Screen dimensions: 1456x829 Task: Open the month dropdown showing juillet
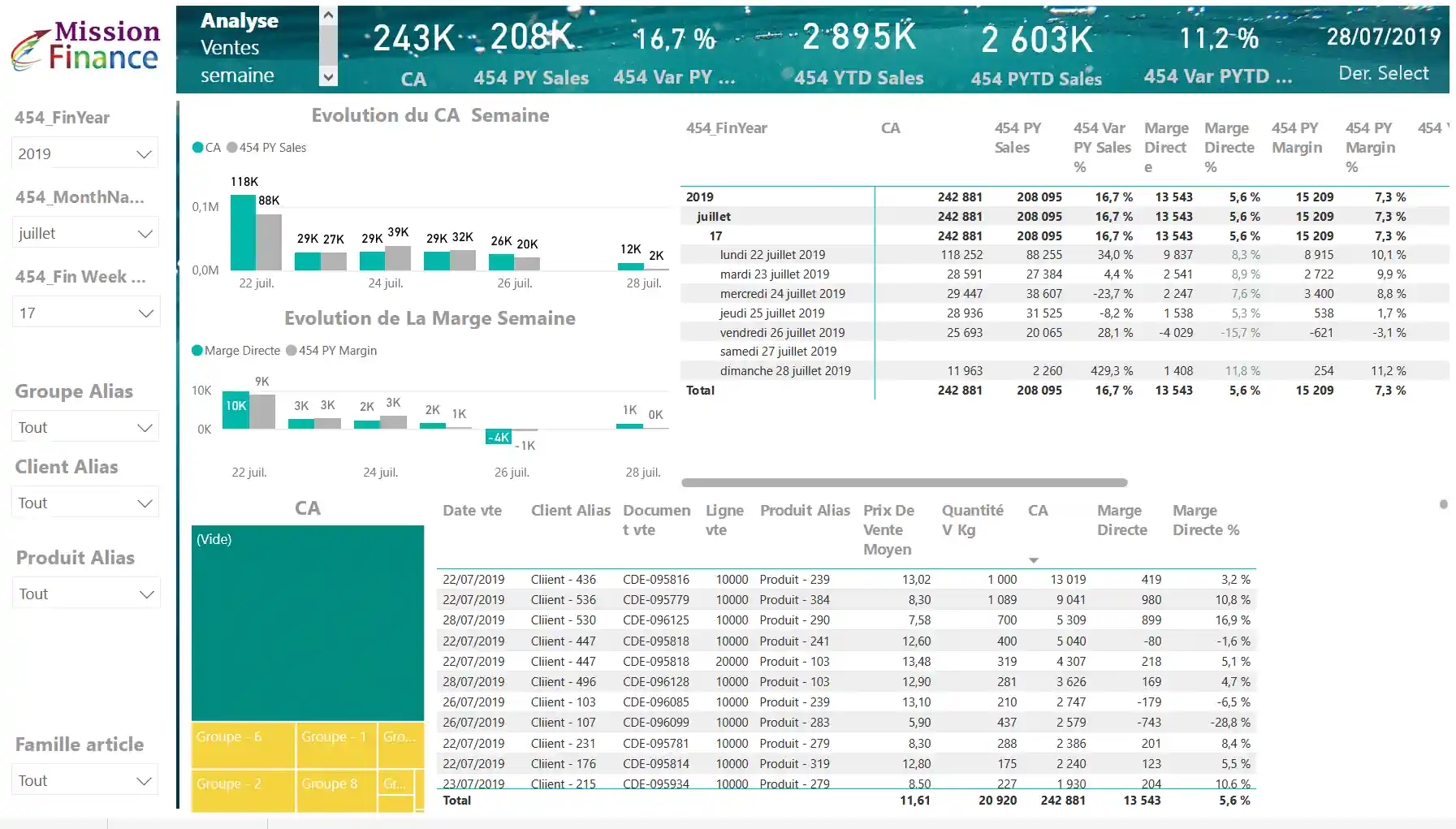point(85,233)
